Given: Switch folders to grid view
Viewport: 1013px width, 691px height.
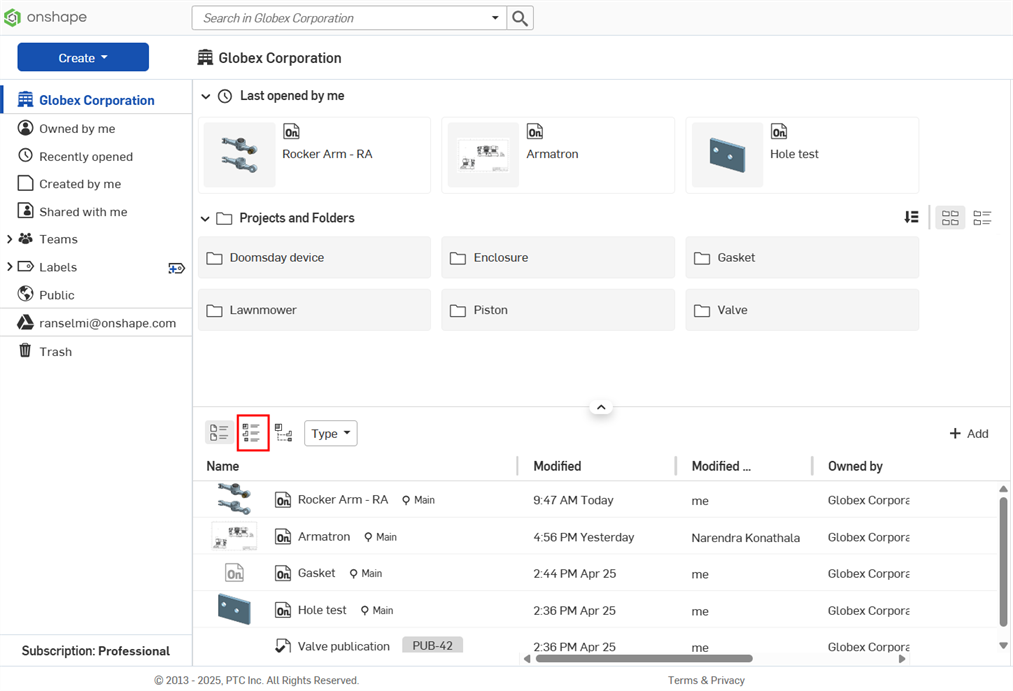Looking at the screenshot, I should [950, 218].
